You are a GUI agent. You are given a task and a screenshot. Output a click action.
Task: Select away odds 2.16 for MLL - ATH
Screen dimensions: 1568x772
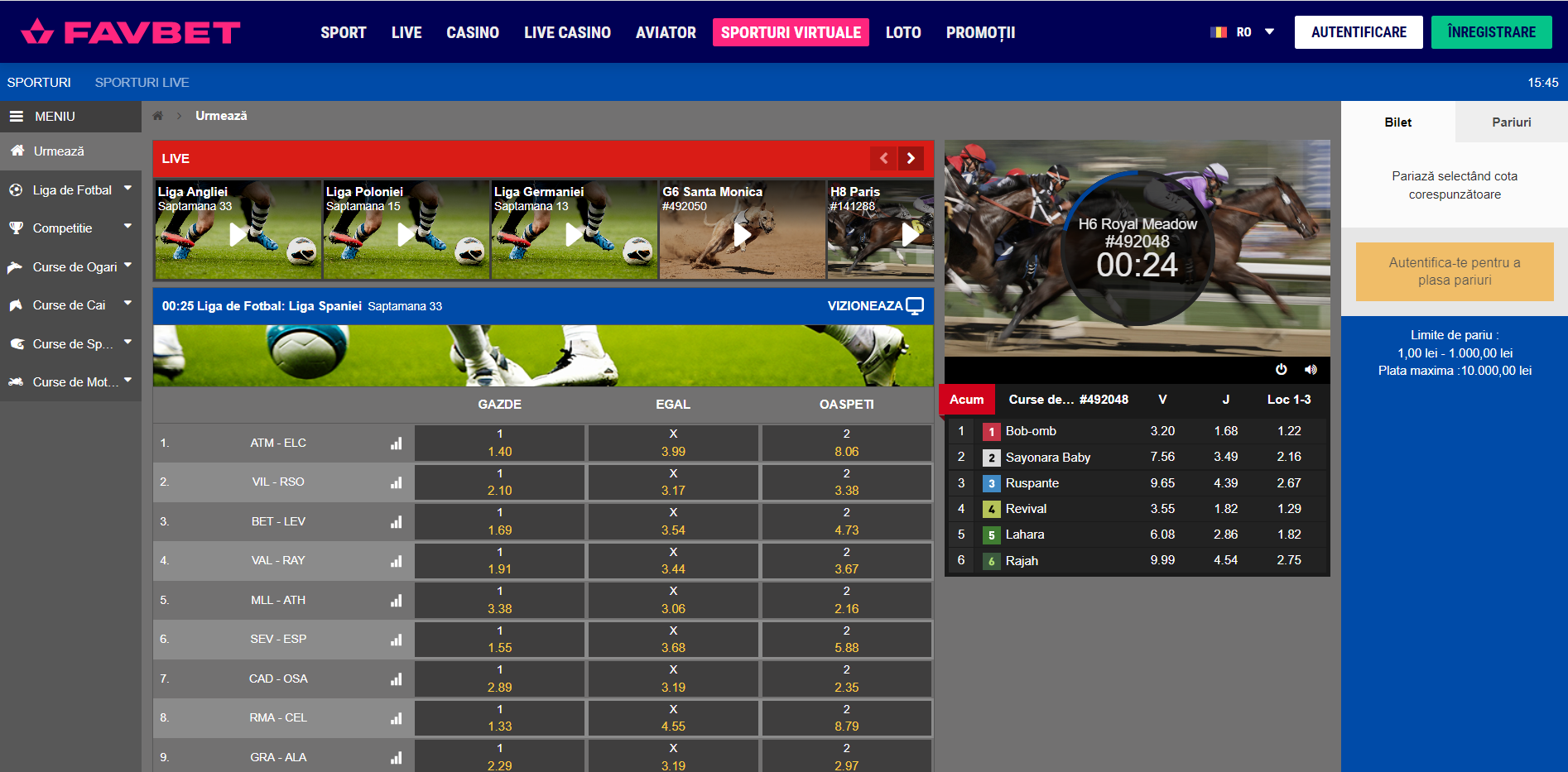(846, 601)
